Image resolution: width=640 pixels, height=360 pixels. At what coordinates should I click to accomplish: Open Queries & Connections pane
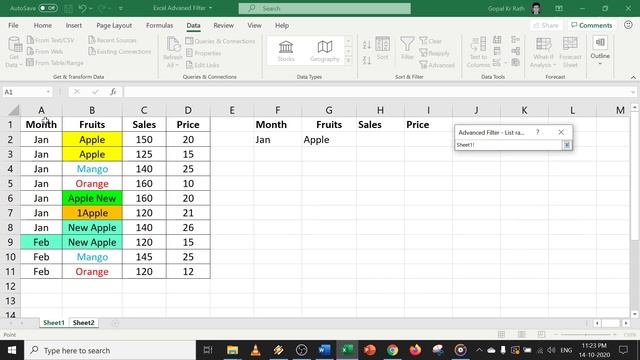pyautogui.click(x=220, y=41)
